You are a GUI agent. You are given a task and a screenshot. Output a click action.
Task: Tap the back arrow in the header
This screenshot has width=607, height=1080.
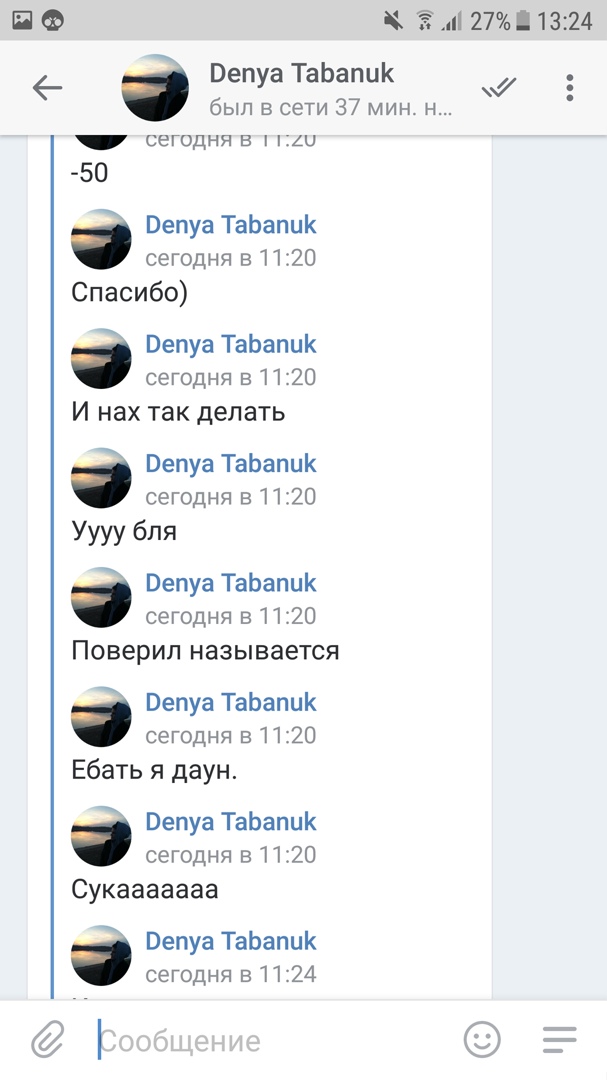(47, 88)
